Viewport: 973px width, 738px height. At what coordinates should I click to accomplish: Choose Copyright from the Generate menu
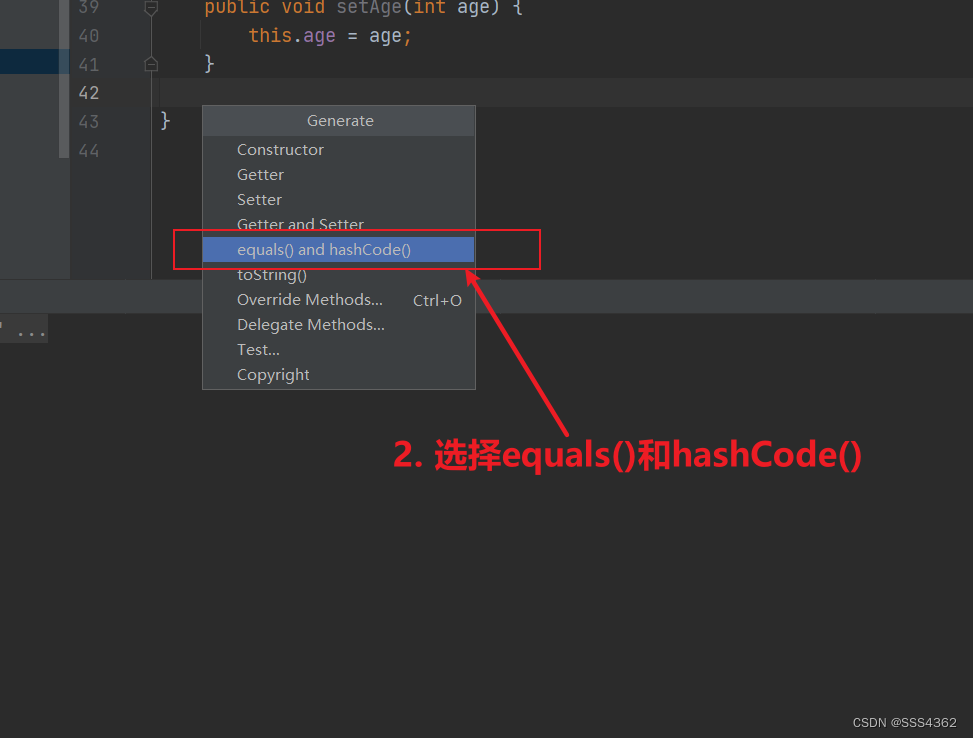(339, 374)
